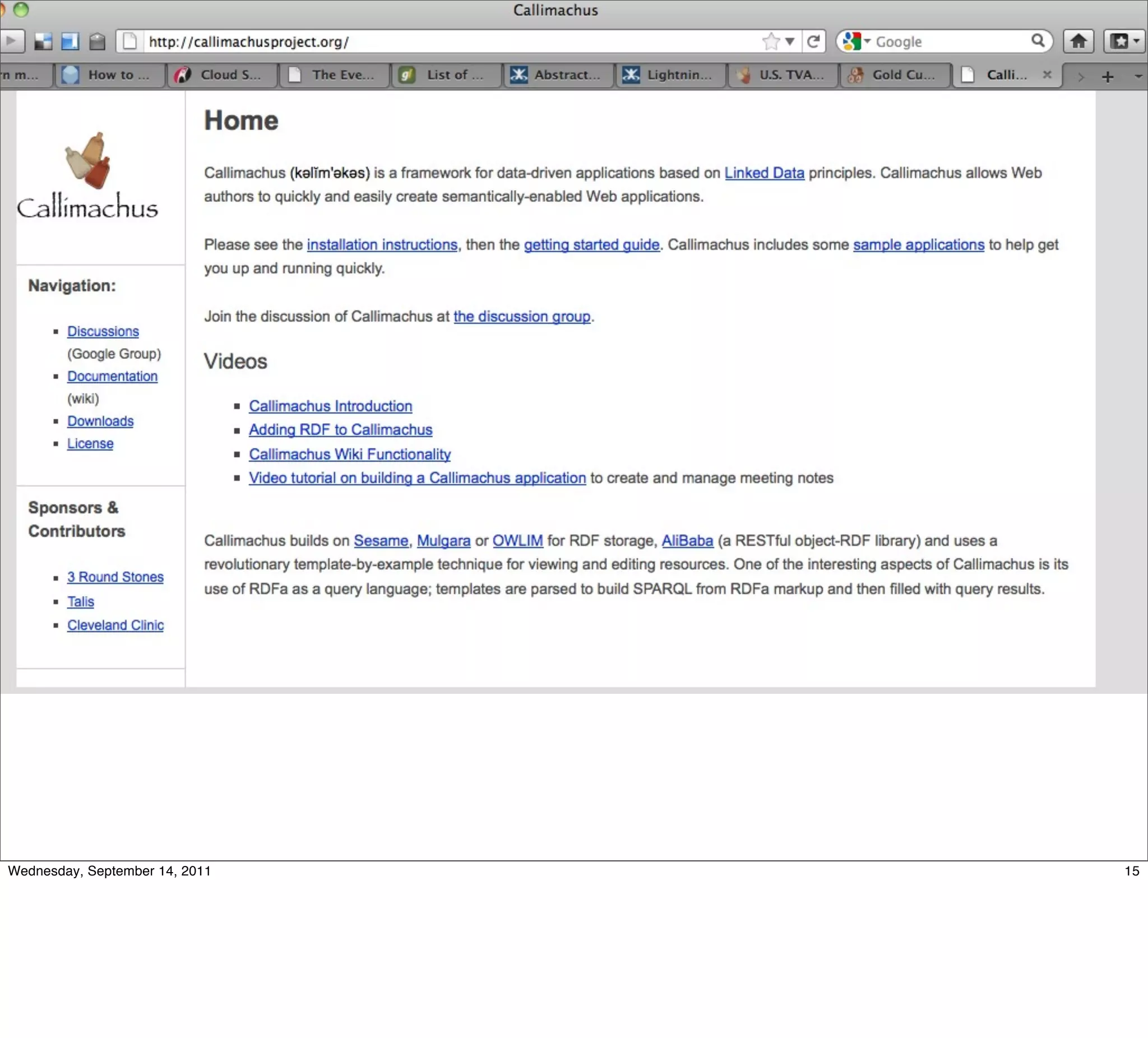Open Google search engine dropdown
The image size is (1148, 1038).
(x=855, y=41)
